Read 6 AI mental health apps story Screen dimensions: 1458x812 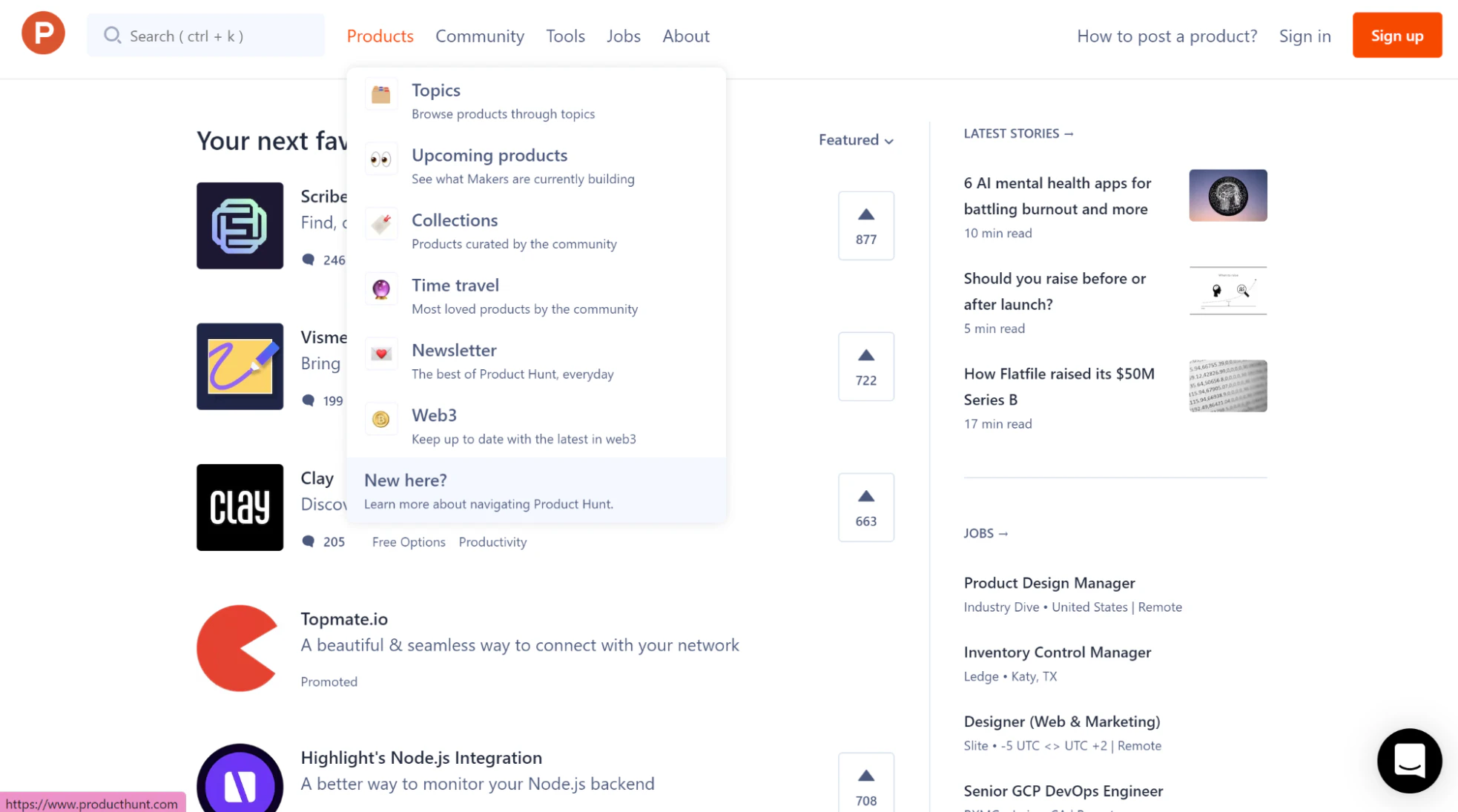tap(1057, 196)
